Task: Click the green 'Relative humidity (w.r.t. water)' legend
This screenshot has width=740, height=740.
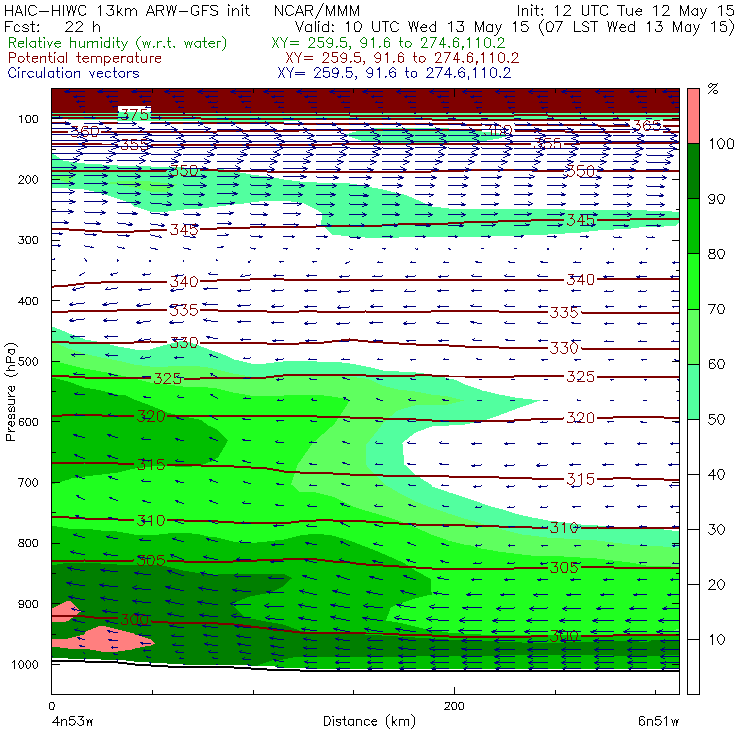Action: 118,43
